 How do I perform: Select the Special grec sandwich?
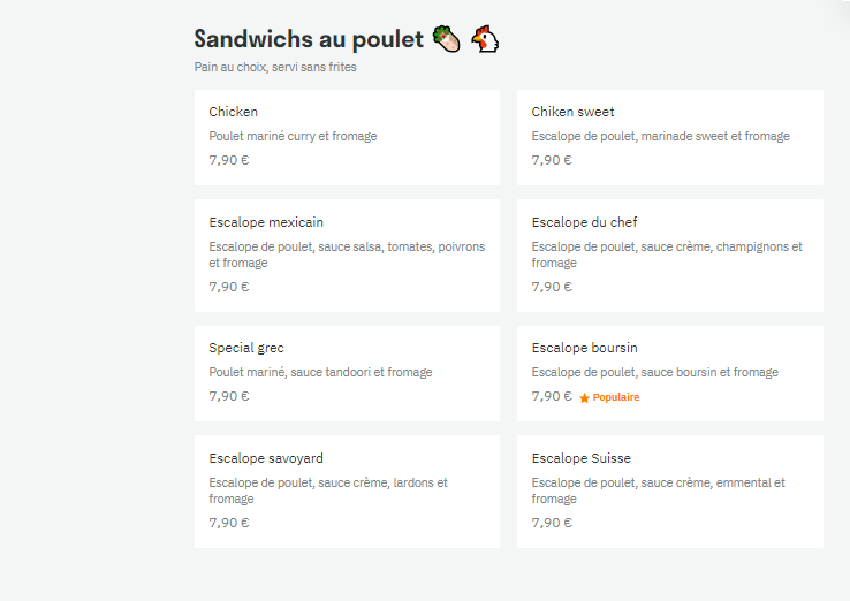(x=347, y=373)
